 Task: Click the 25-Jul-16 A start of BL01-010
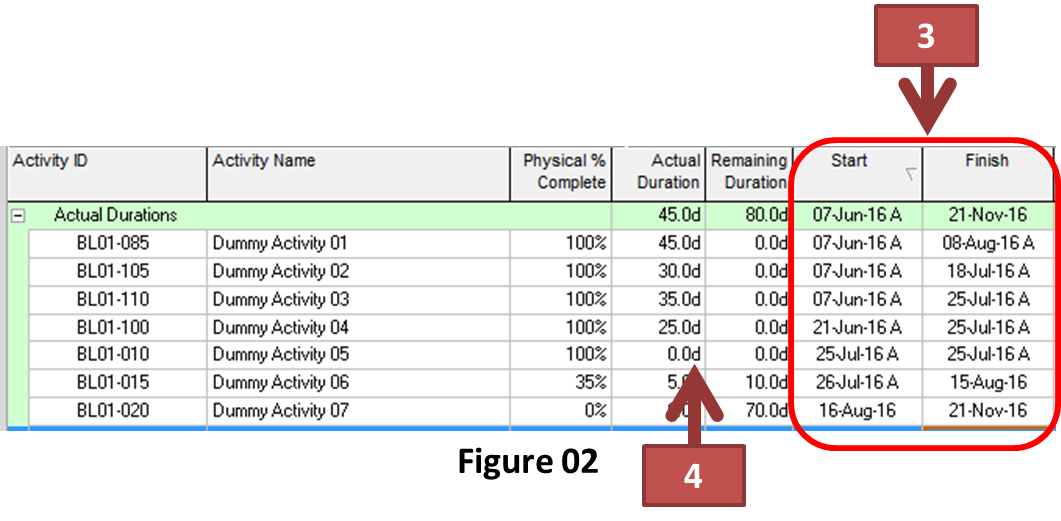857,354
